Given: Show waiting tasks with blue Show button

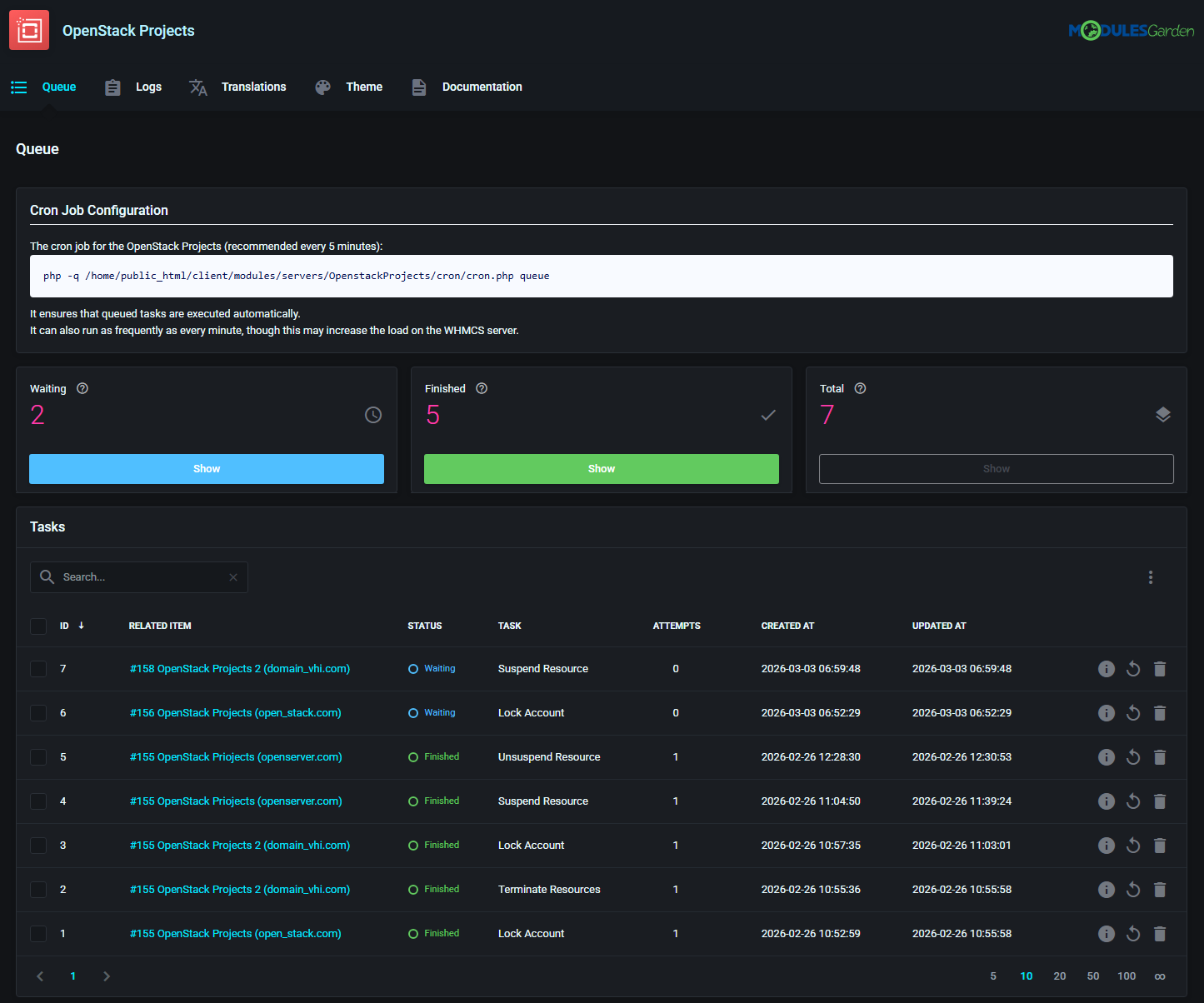Looking at the screenshot, I should (x=207, y=469).
